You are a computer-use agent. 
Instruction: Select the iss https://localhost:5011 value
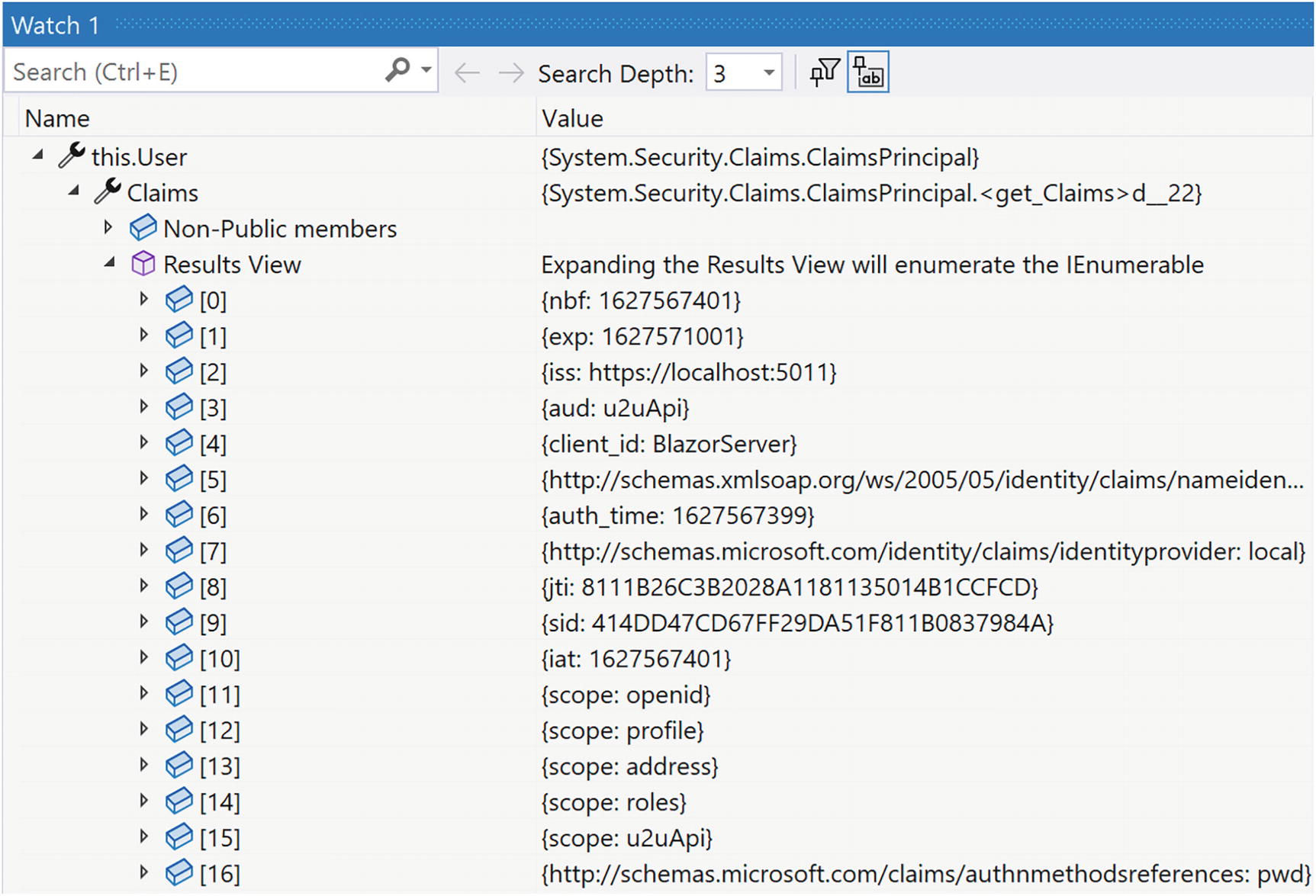coord(688,372)
